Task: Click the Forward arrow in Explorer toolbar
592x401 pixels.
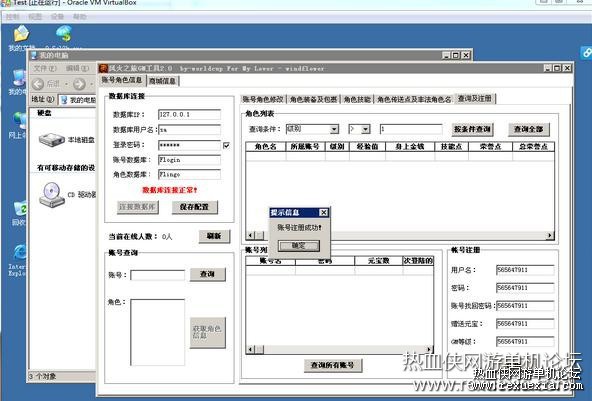Action: 79,83
